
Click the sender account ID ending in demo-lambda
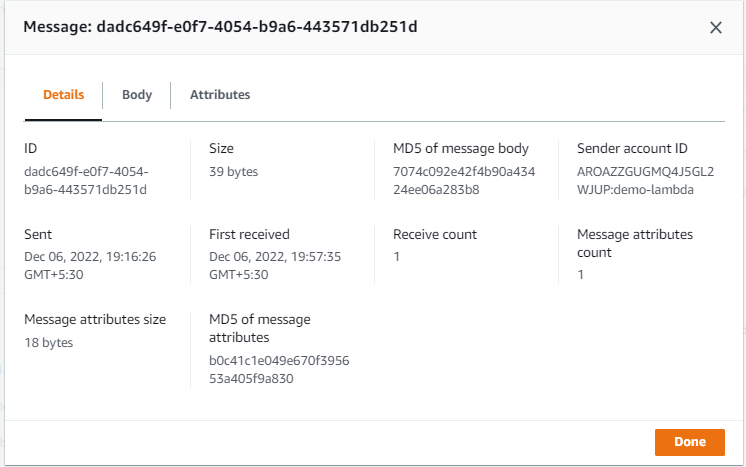(x=645, y=180)
